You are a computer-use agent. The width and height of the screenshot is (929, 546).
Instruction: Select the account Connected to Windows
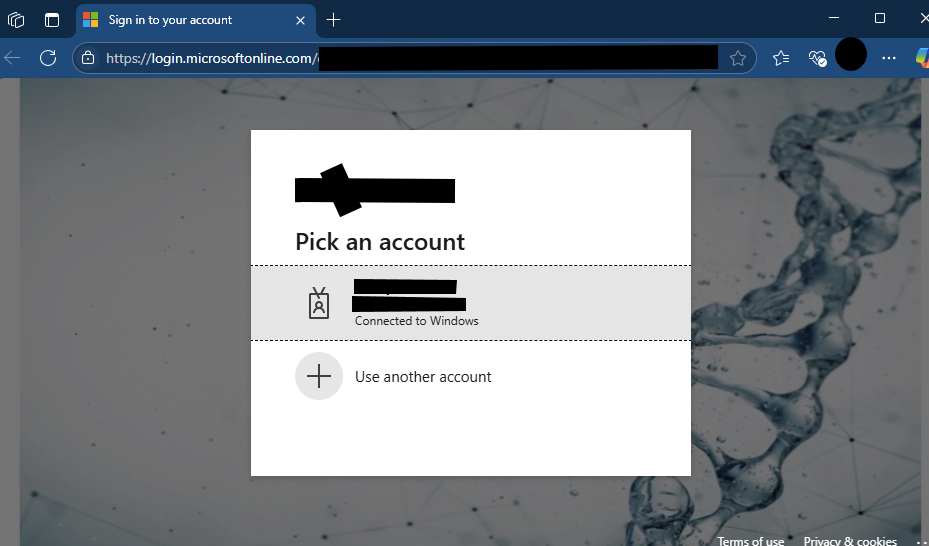[x=470, y=303]
